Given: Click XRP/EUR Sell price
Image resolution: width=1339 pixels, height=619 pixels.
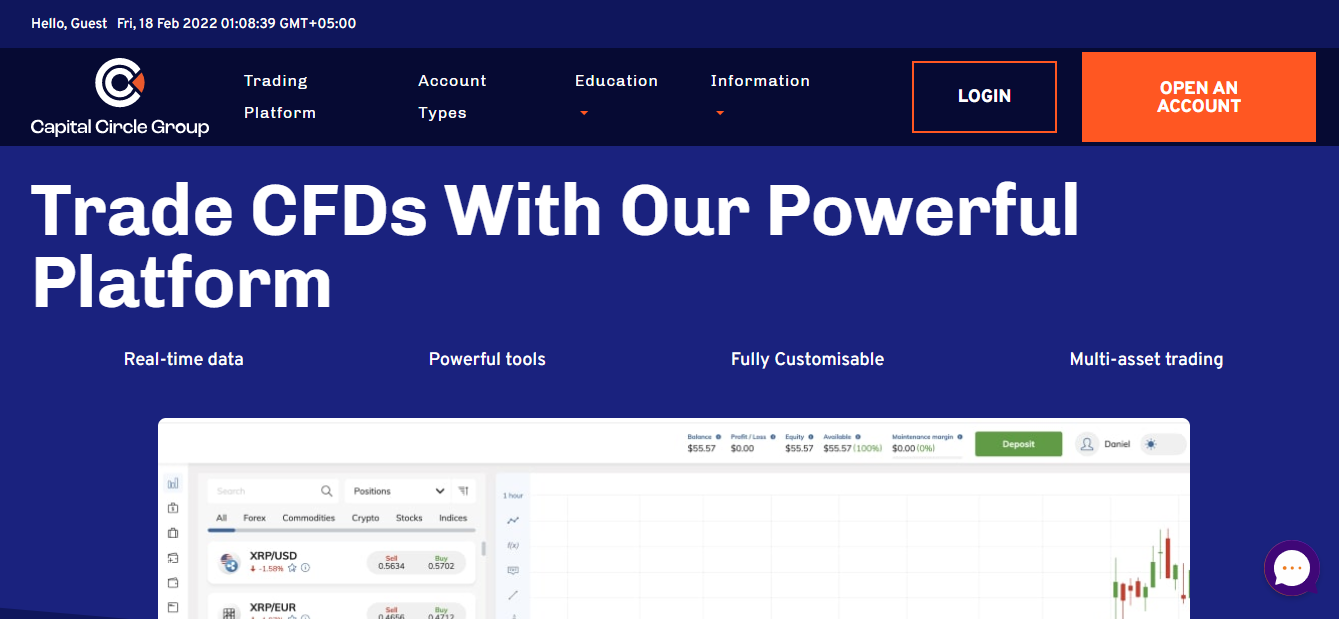Looking at the screenshot, I should [x=391, y=612].
